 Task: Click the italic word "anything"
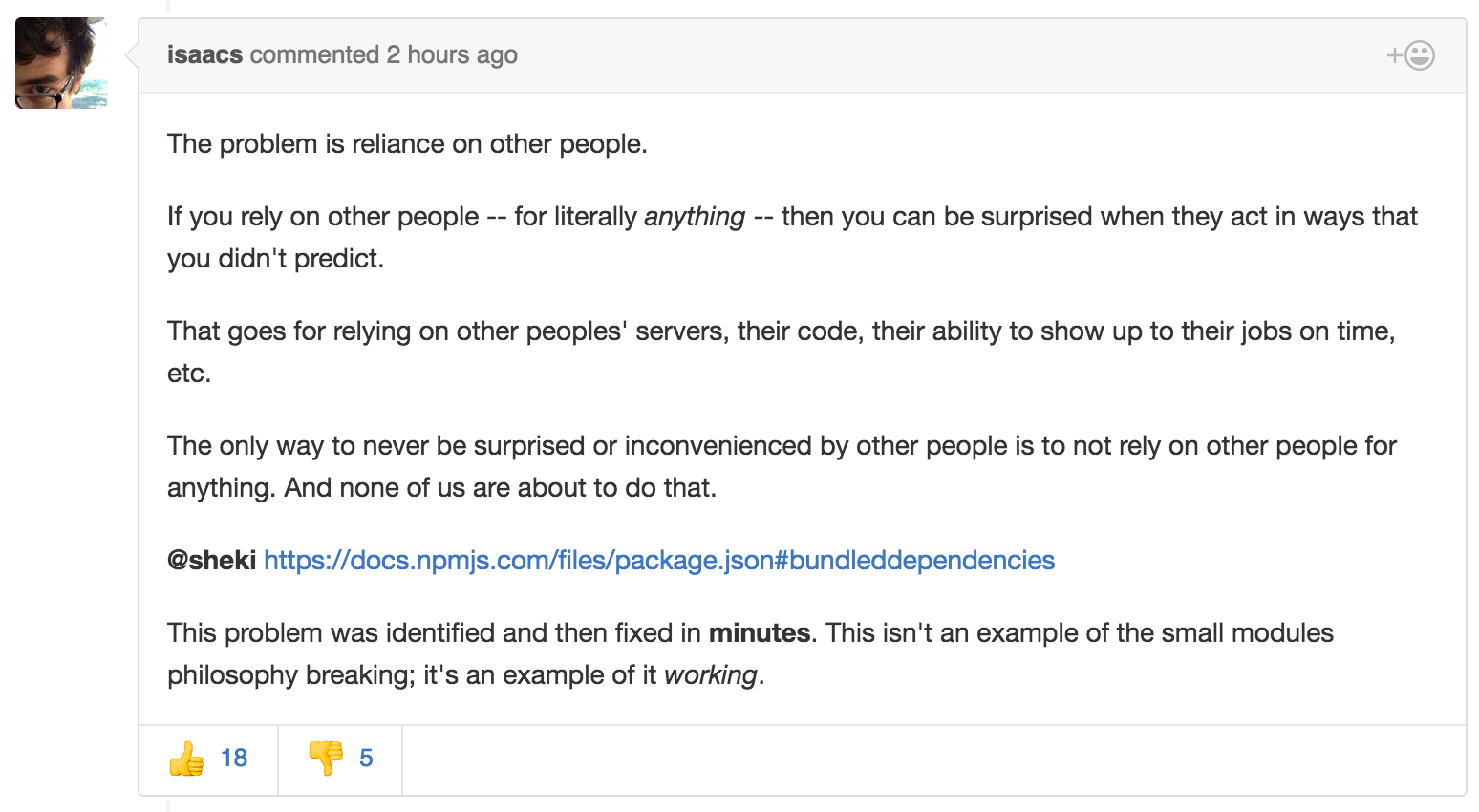695,217
